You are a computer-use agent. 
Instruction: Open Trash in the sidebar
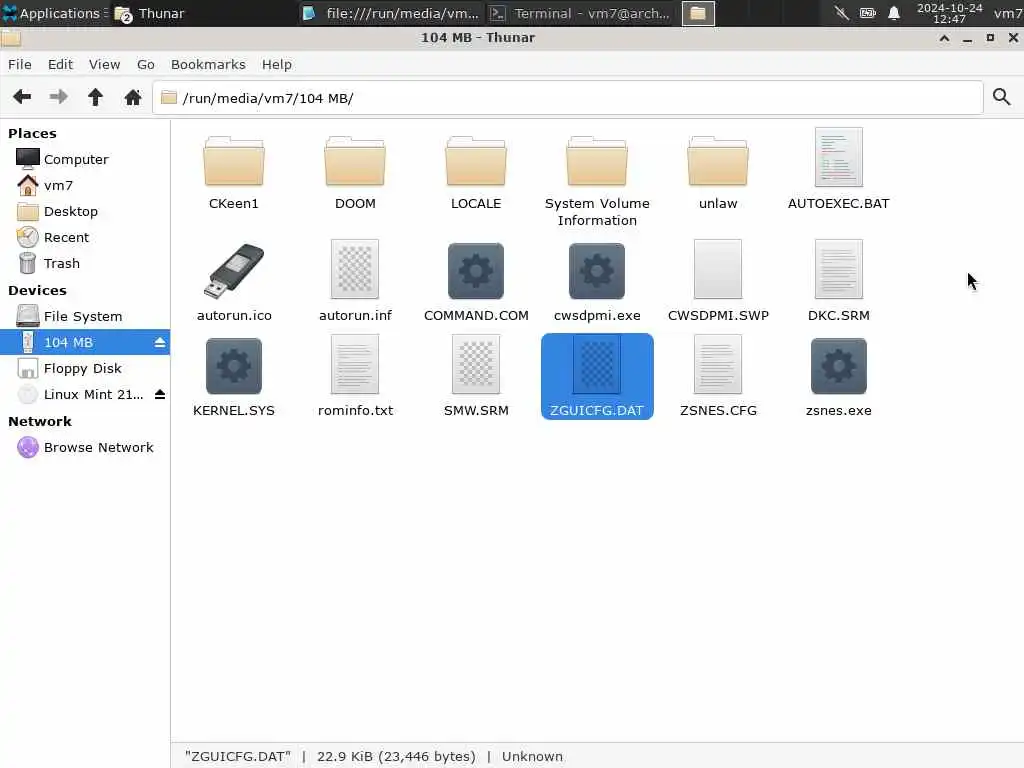tap(85, 264)
